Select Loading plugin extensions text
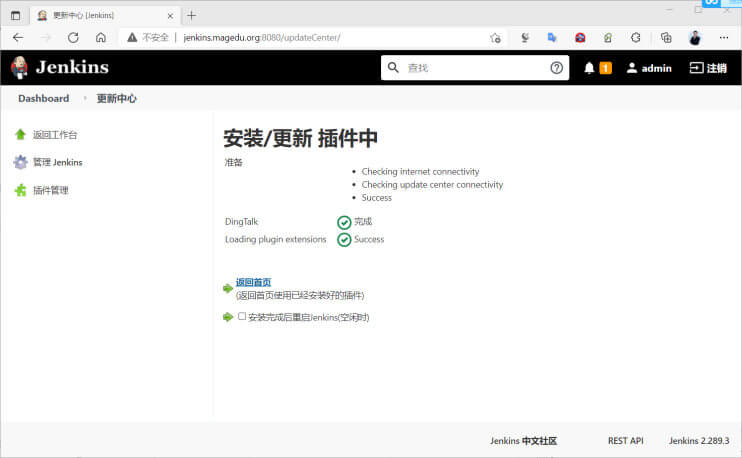 click(275, 239)
